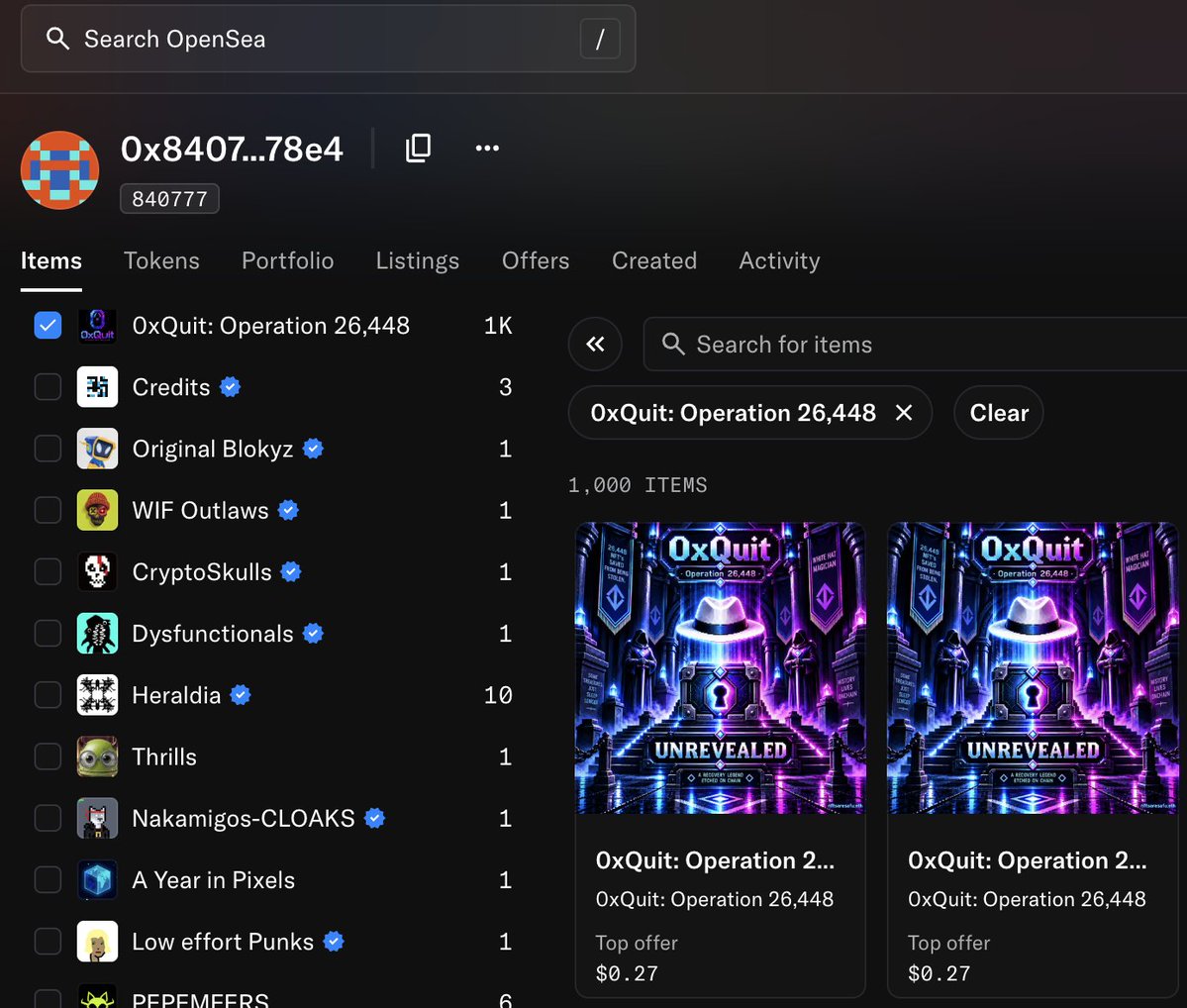
Task: Open the second 0xQuit Unrevealed NFT image
Action: tap(1033, 668)
